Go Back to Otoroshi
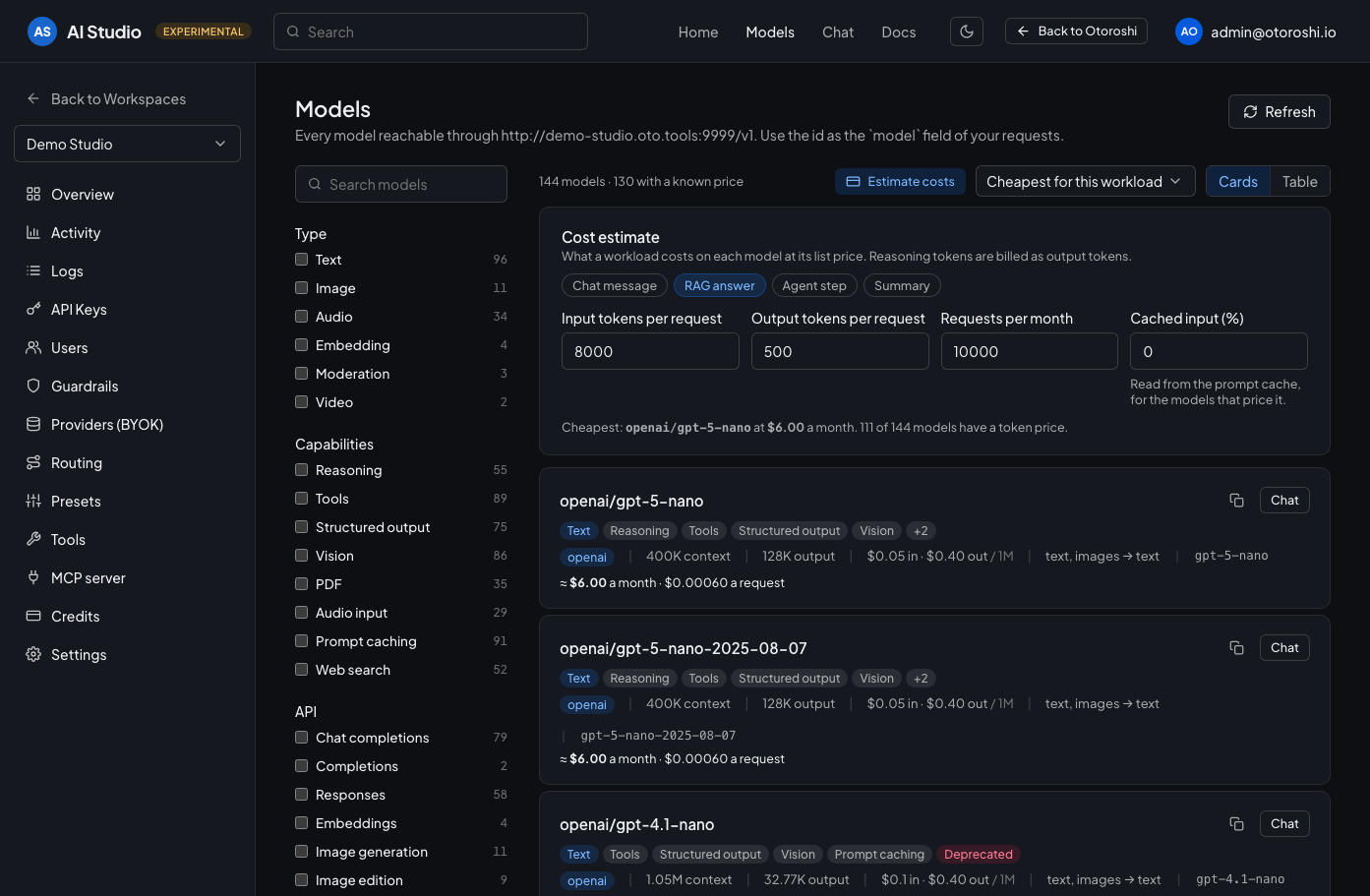Image resolution: width=1370 pixels, height=896 pixels. point(1076,31)
